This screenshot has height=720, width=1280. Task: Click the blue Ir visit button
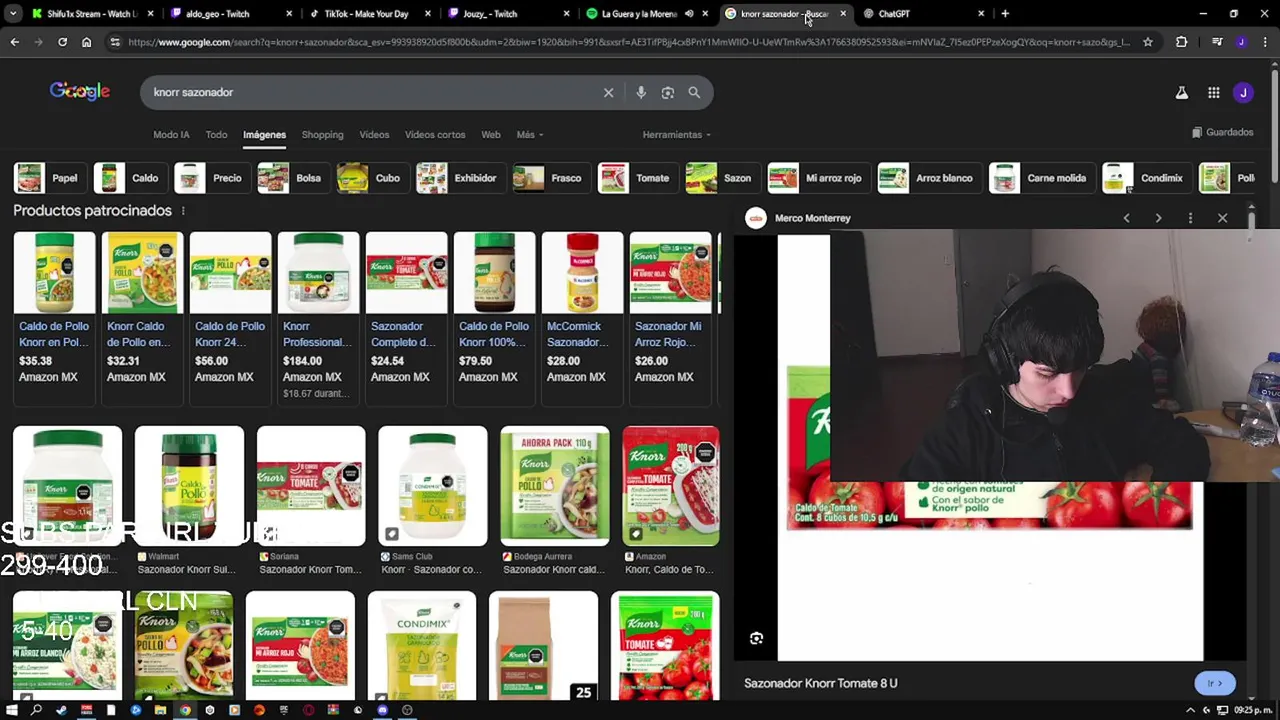(1215, 683)
